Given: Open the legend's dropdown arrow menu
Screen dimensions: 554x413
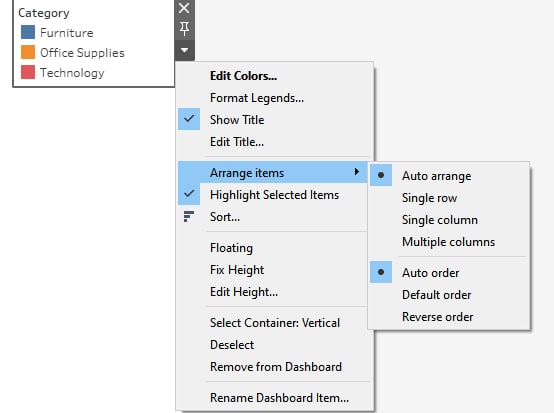Looking at the screenshot, I should click(x=184, y=51).
